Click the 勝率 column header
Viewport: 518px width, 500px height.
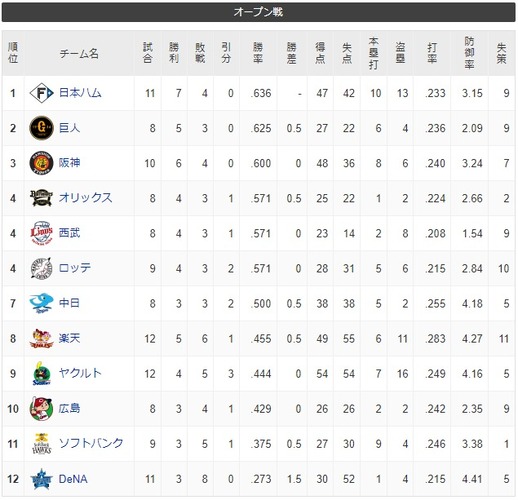click(x=258, y=53)
